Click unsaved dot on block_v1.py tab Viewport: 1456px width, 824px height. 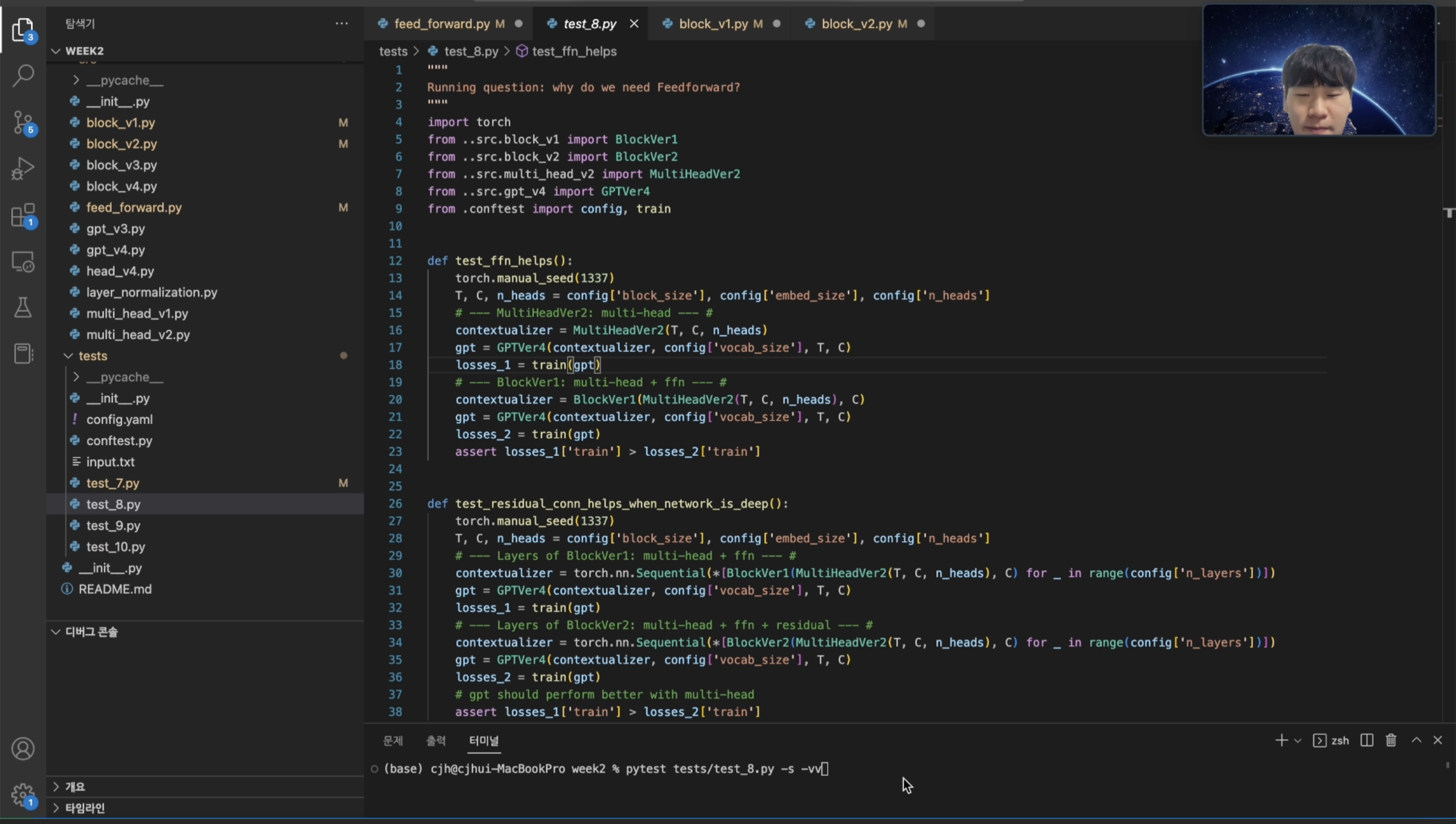point(777,24)
